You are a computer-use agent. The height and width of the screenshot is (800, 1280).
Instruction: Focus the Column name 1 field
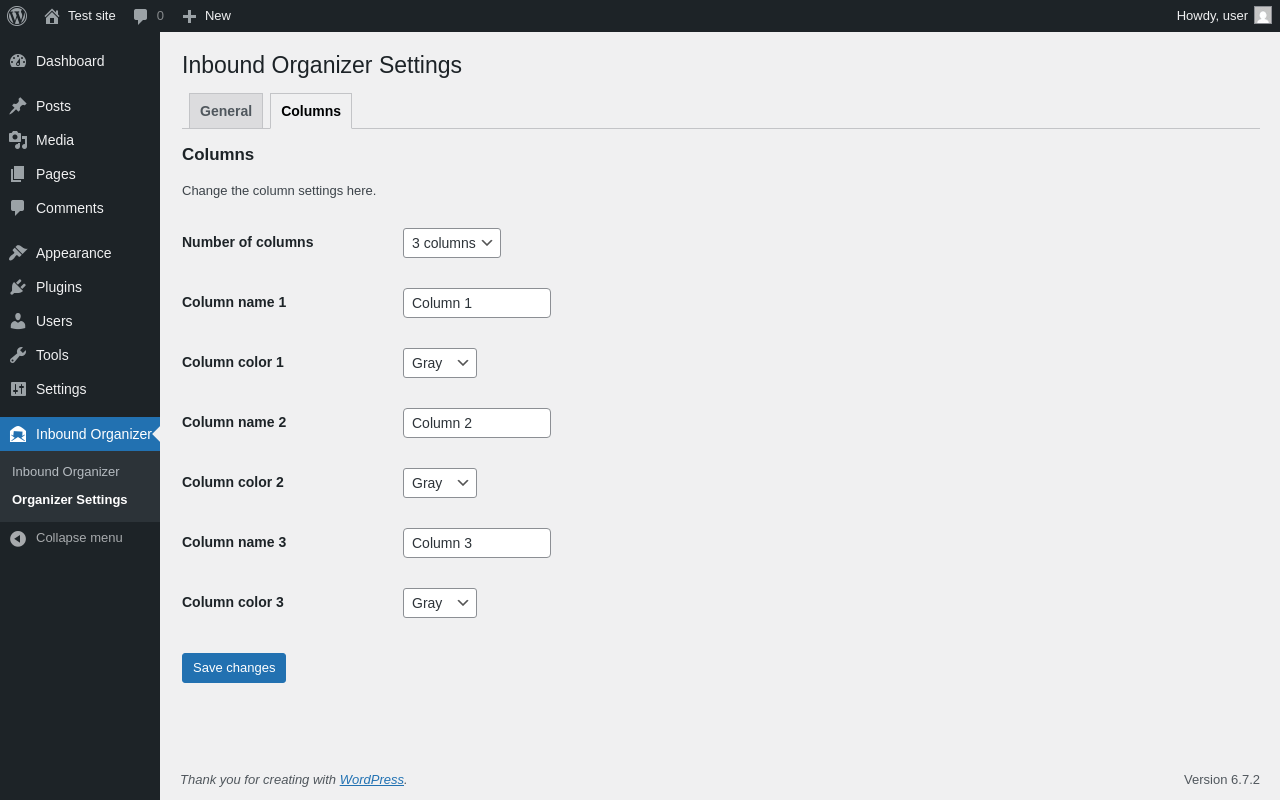tap(477, 303)
